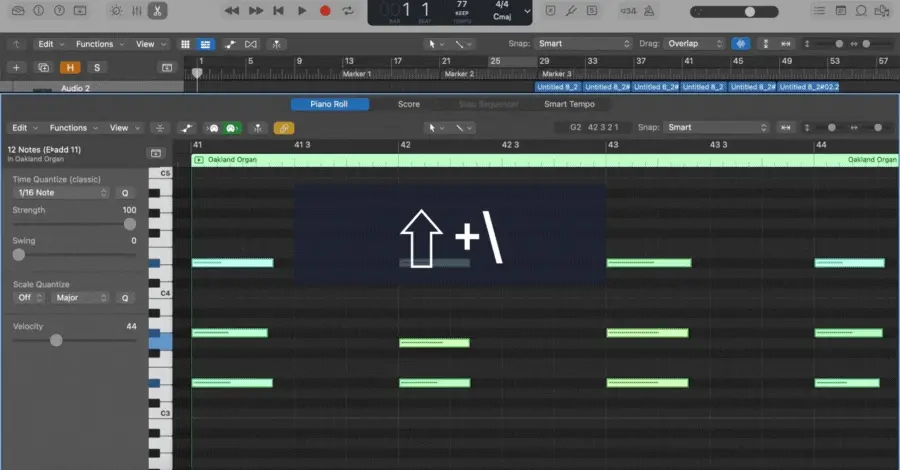
Task: Start recording with the red Record button
Action: 325,10
